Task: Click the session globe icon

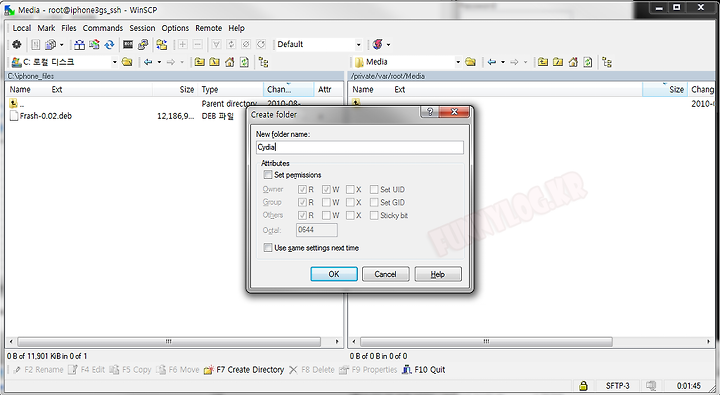Action: [378, 45]
